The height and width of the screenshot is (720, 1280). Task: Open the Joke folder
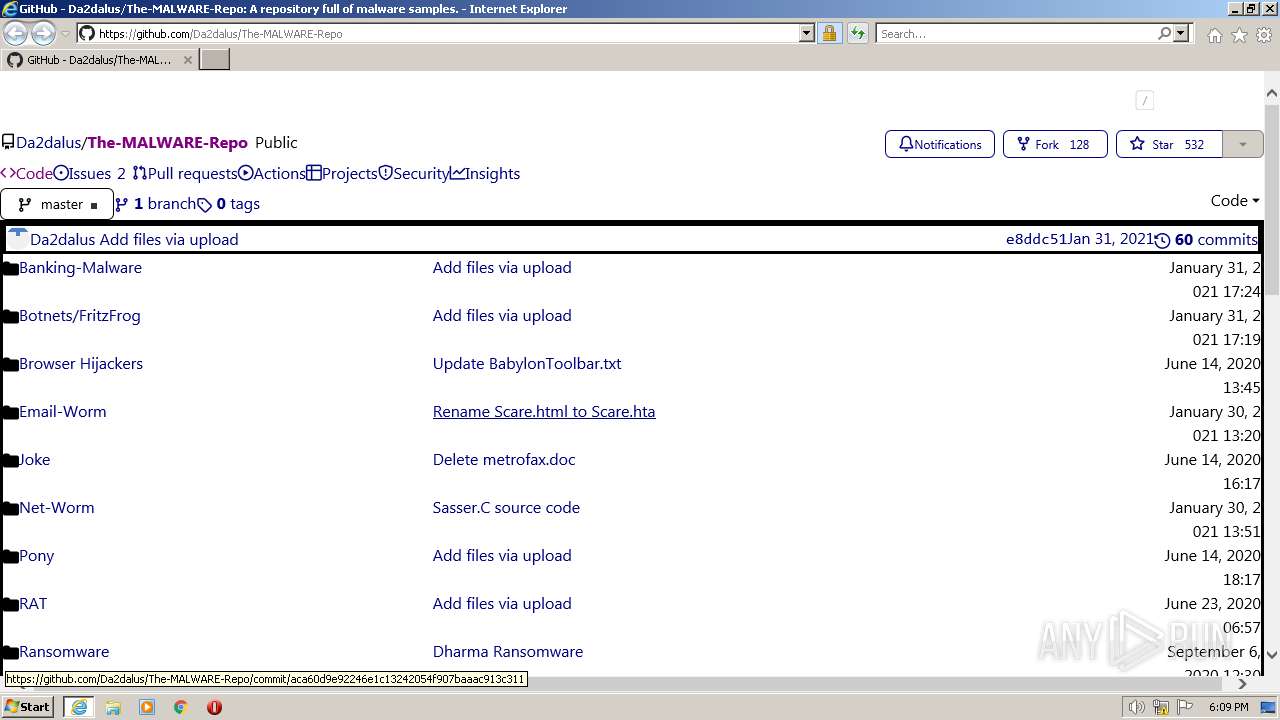point(34,460)
